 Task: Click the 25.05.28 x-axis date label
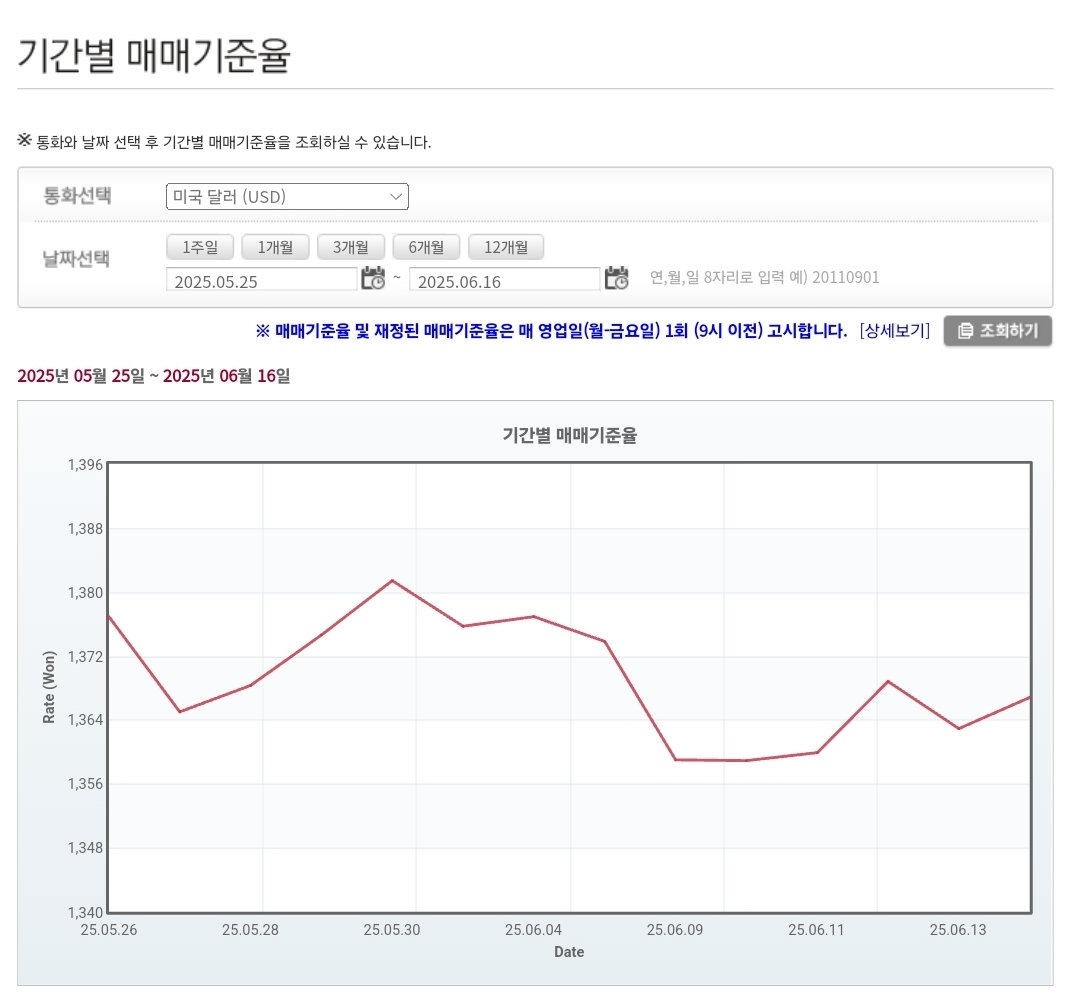point(250,930)
